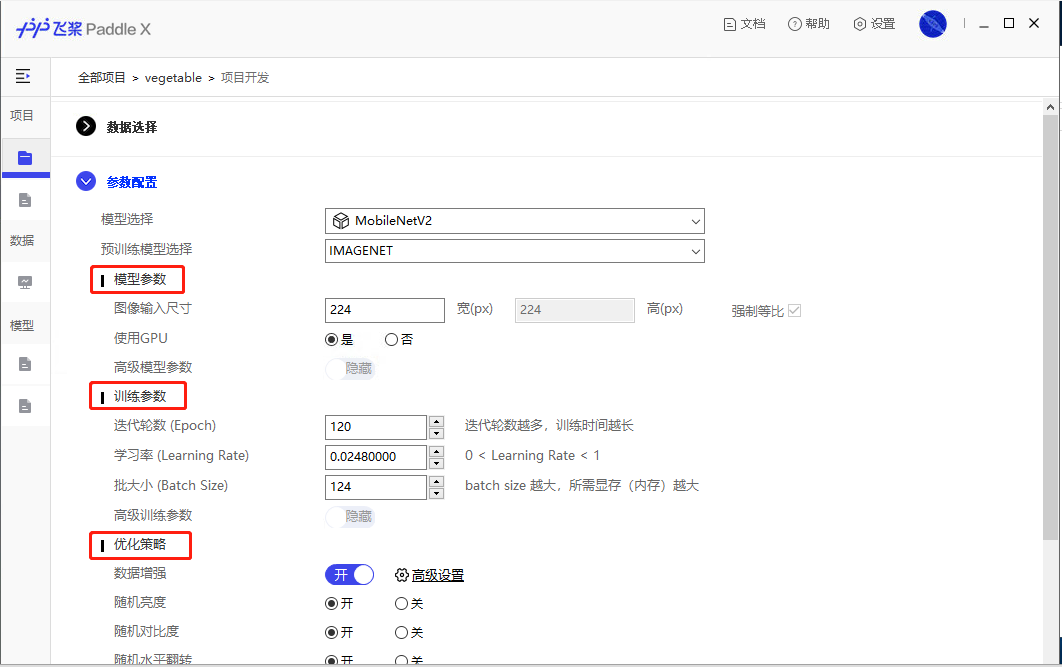Select 关 radio for 随机亮度

401,604
